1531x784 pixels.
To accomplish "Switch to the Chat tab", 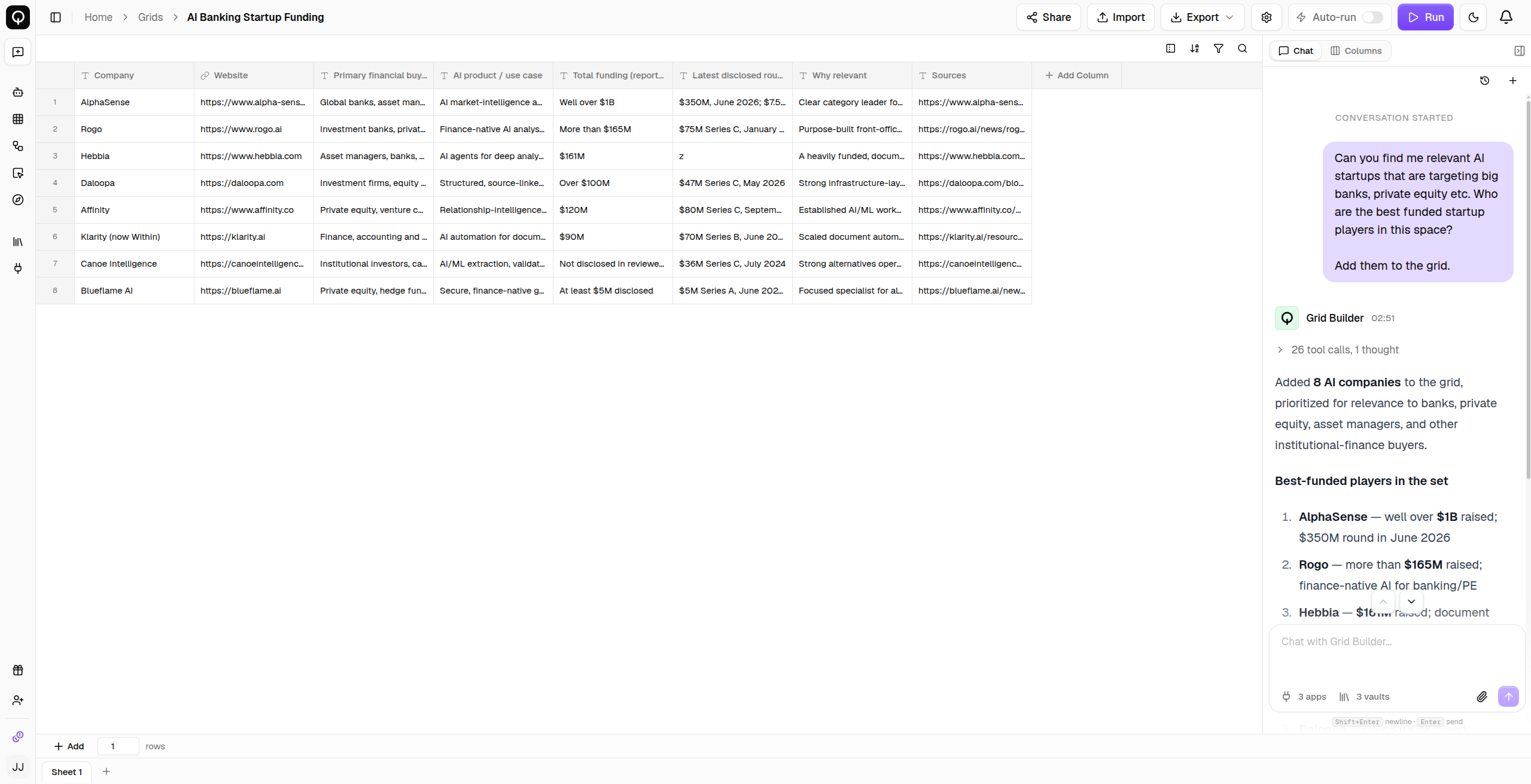I will pos(1296,51).
